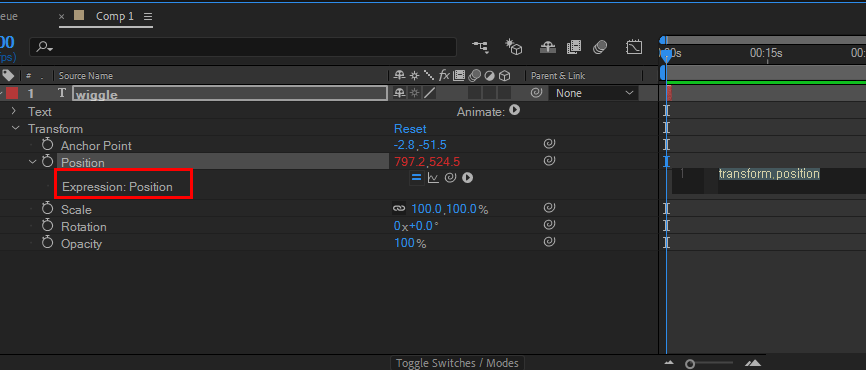Collapse the Position property expression
The height and width of the screenshot is (370, 866).
coord(33,162)
